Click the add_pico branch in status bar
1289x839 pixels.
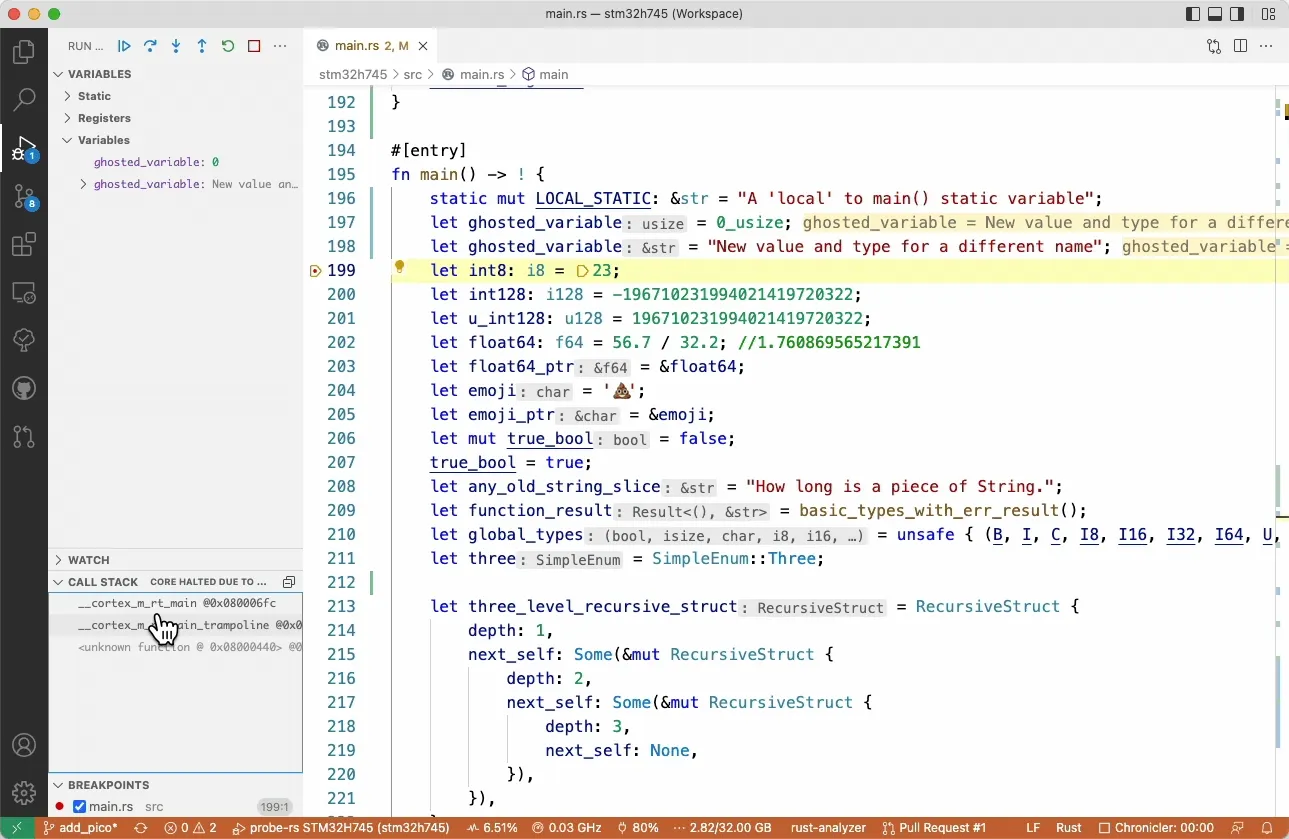click(x=81, y=828)
